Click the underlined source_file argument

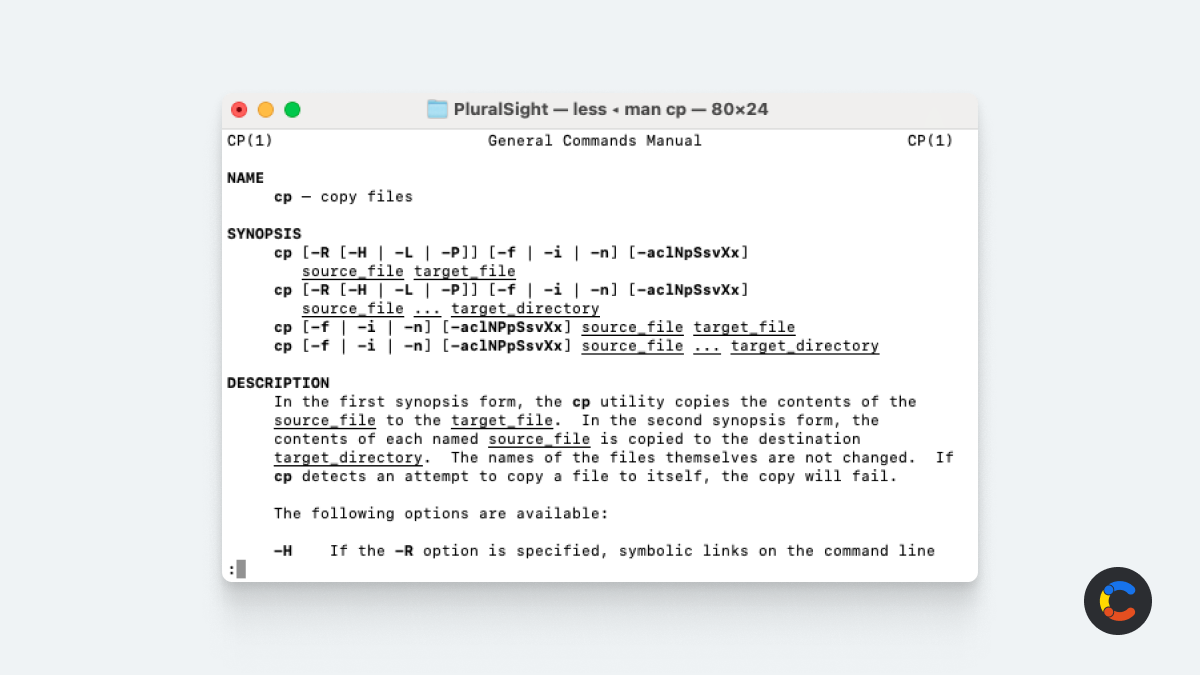click(x=352, y=270)
